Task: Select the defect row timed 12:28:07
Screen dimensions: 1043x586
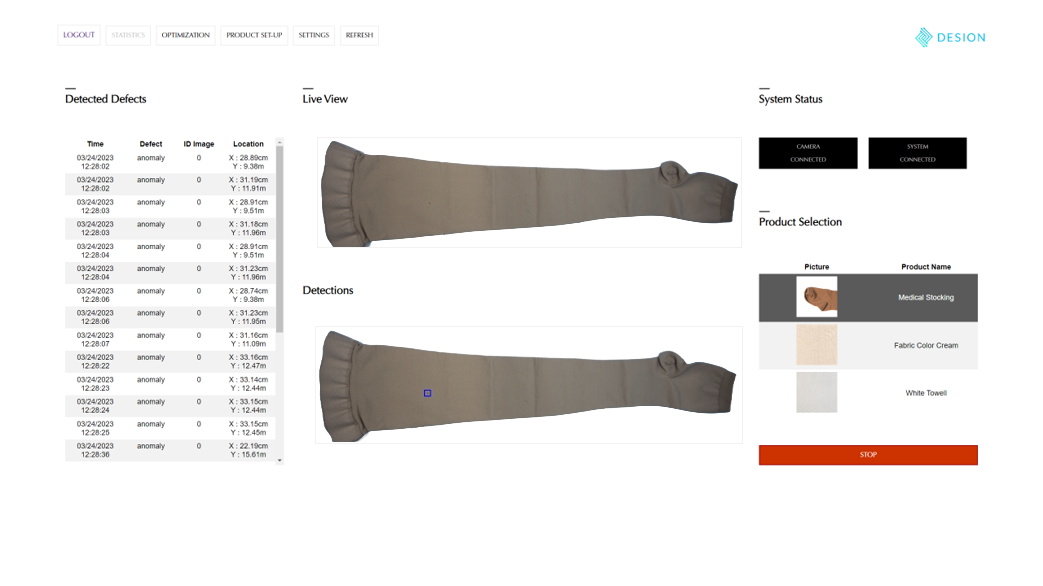Action: 170,340
